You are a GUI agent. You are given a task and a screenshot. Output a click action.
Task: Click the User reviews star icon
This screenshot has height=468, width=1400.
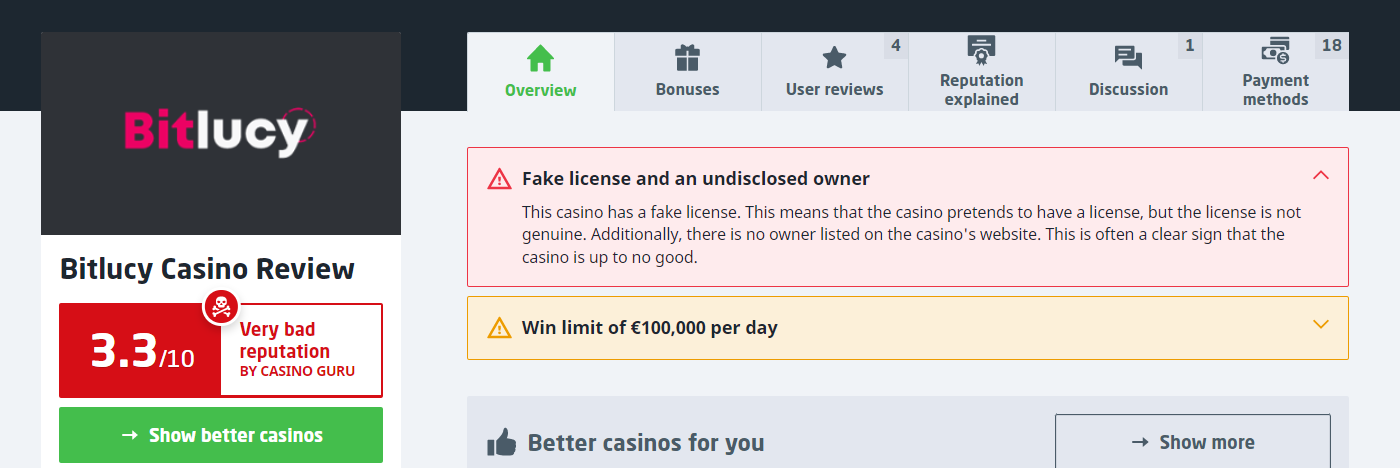tap(834, 58)
